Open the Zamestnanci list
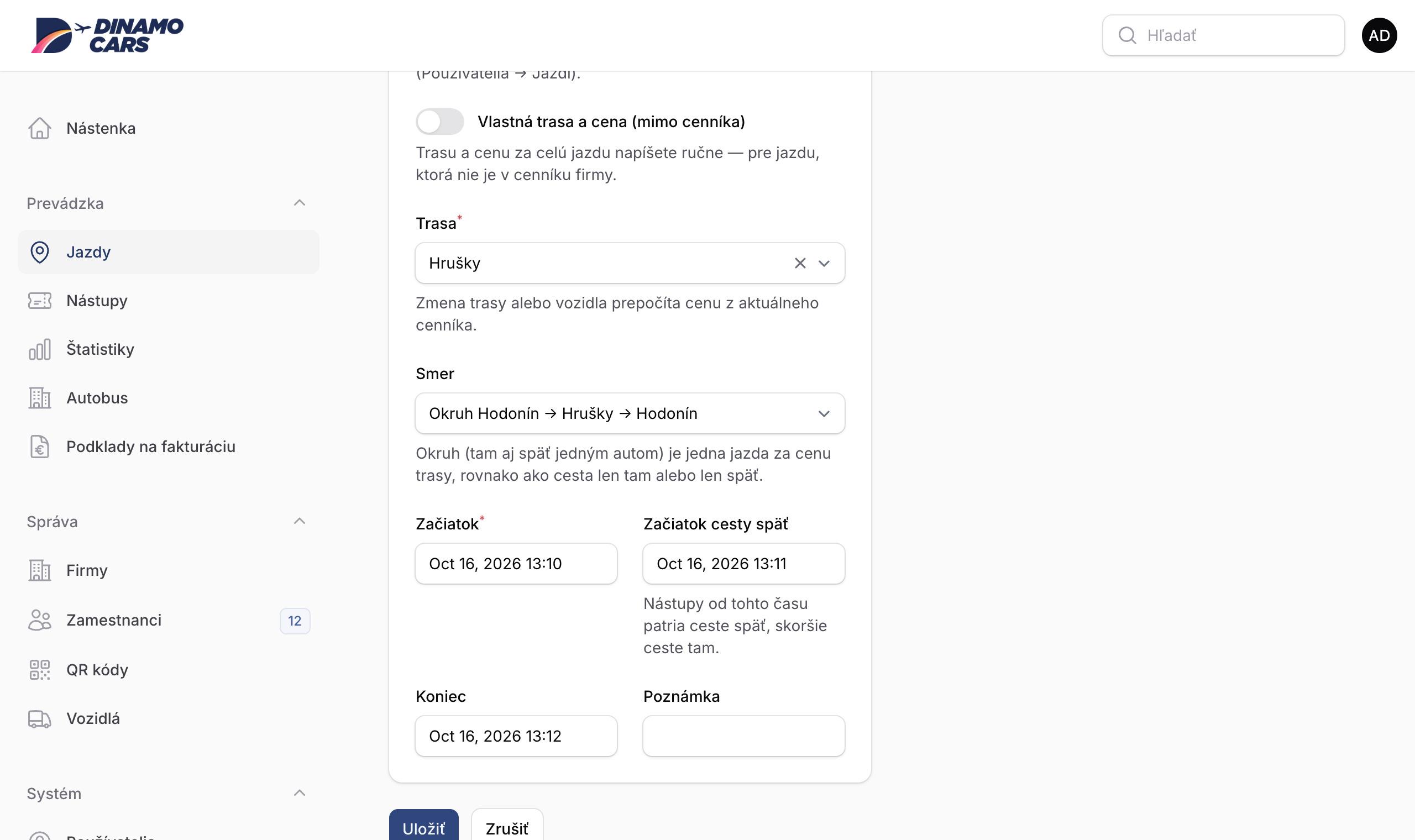This screenshot has height=840, width=1415. pos(169,620)
